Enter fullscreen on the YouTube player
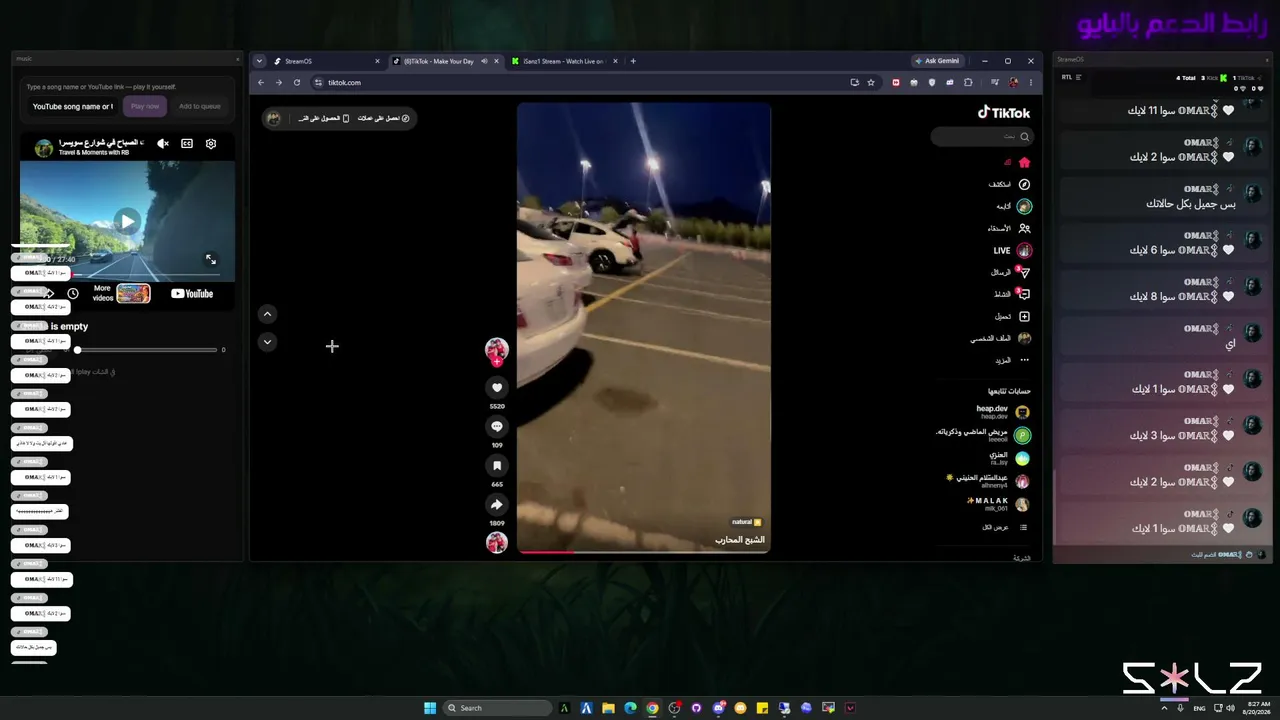 [211, 259]
